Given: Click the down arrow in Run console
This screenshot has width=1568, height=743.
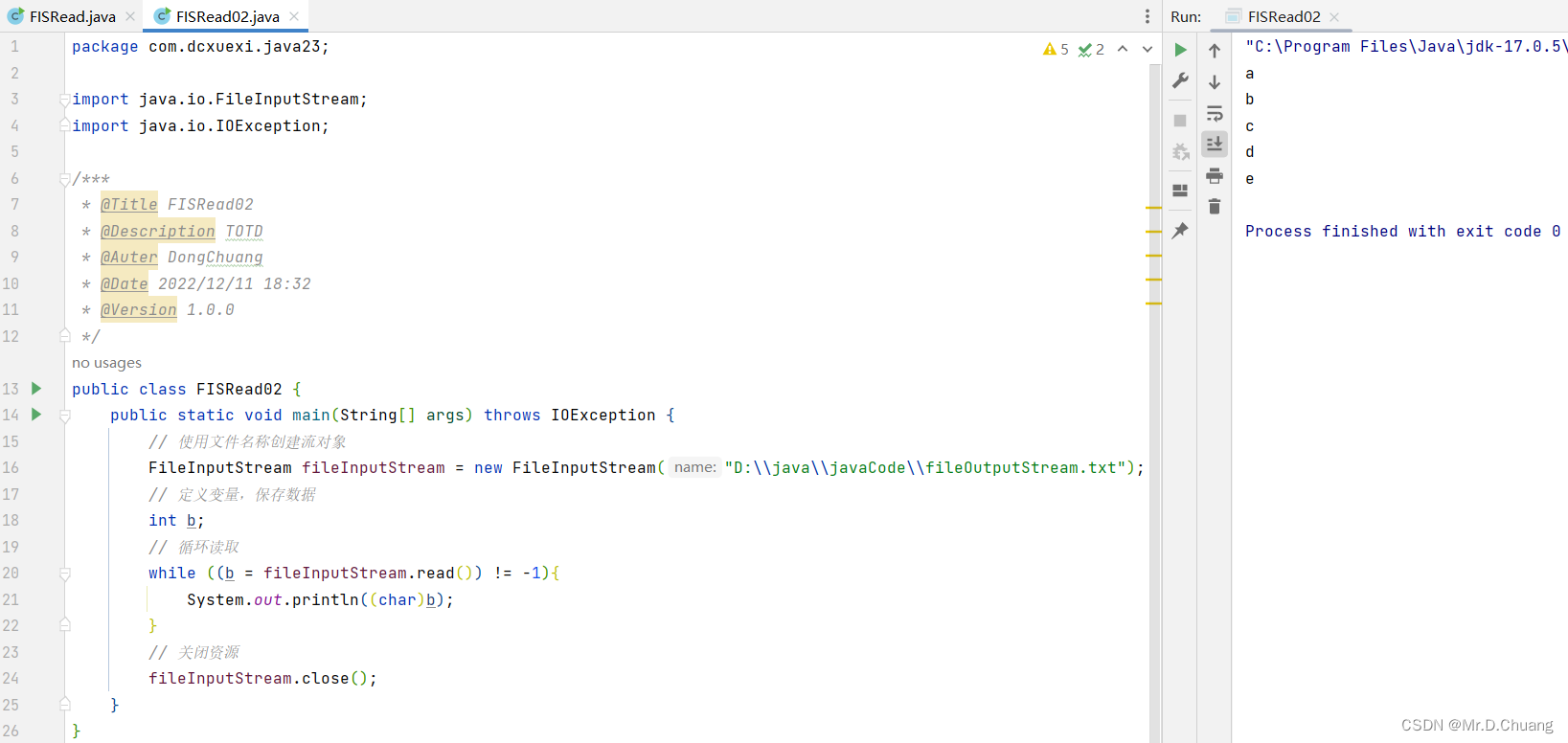Looking at the screenshot, I should coord(1215,82).
